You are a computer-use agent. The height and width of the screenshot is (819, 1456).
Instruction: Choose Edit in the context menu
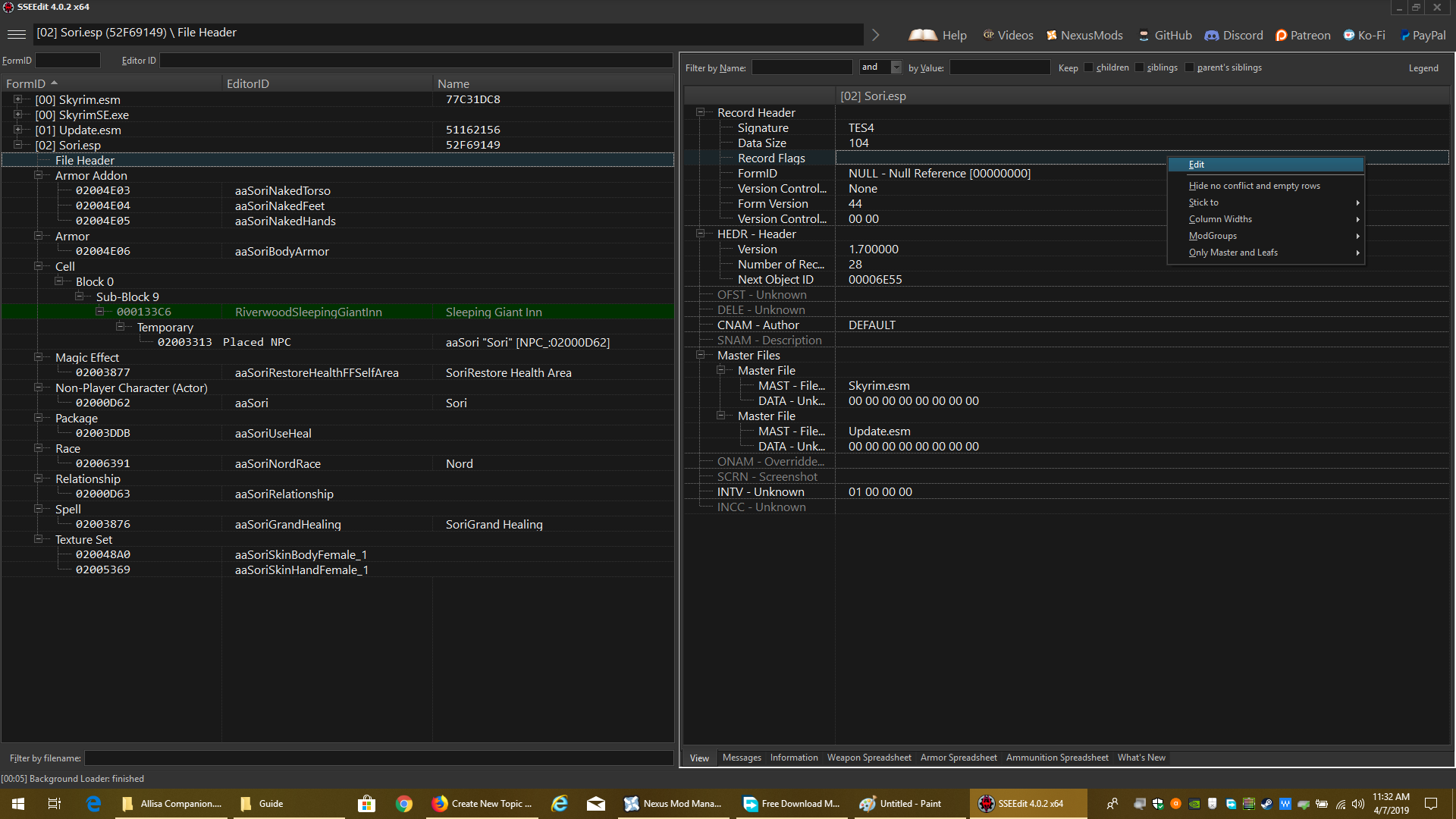tap(1266, 165)
